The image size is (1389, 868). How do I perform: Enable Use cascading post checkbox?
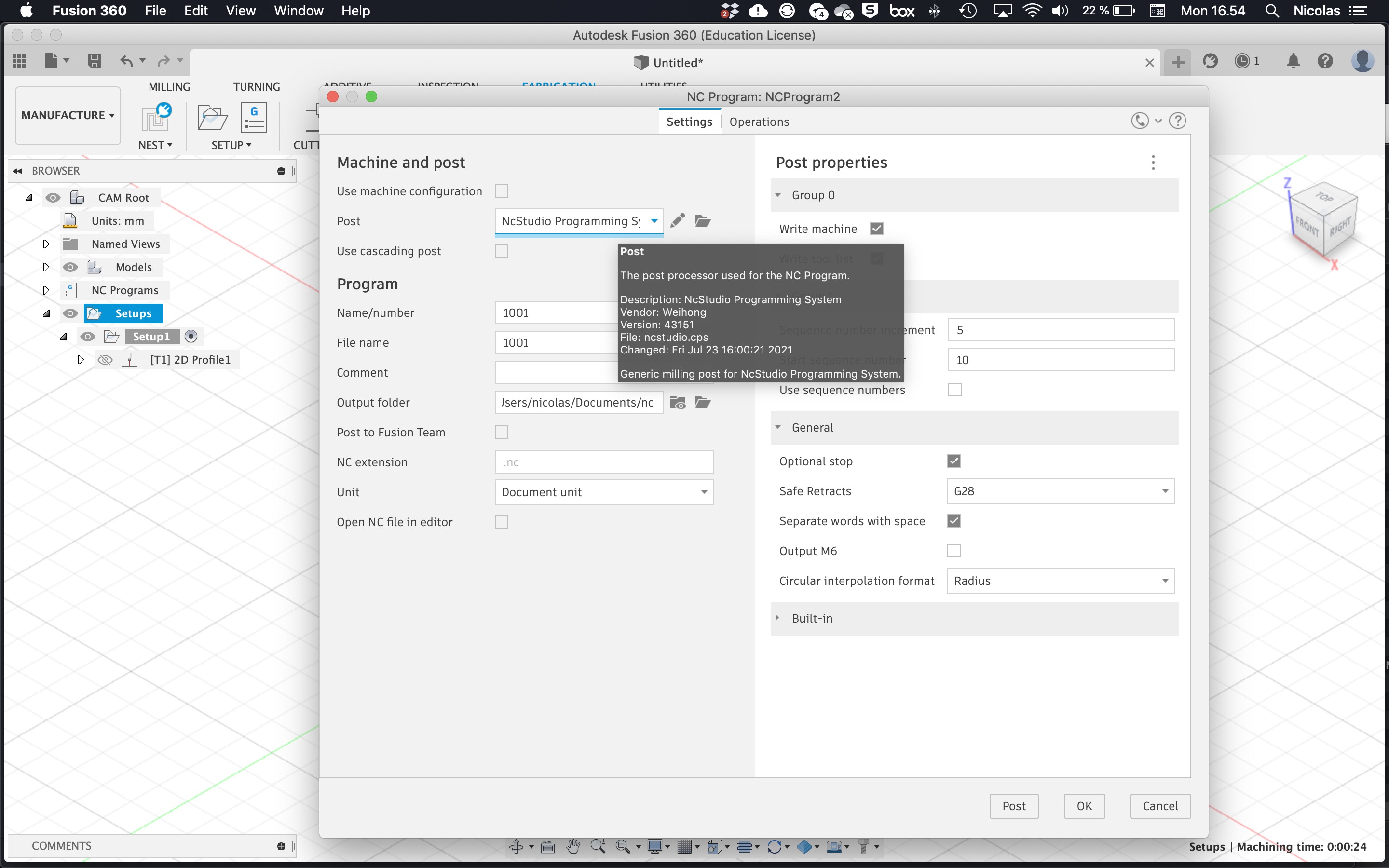point(502,251)
